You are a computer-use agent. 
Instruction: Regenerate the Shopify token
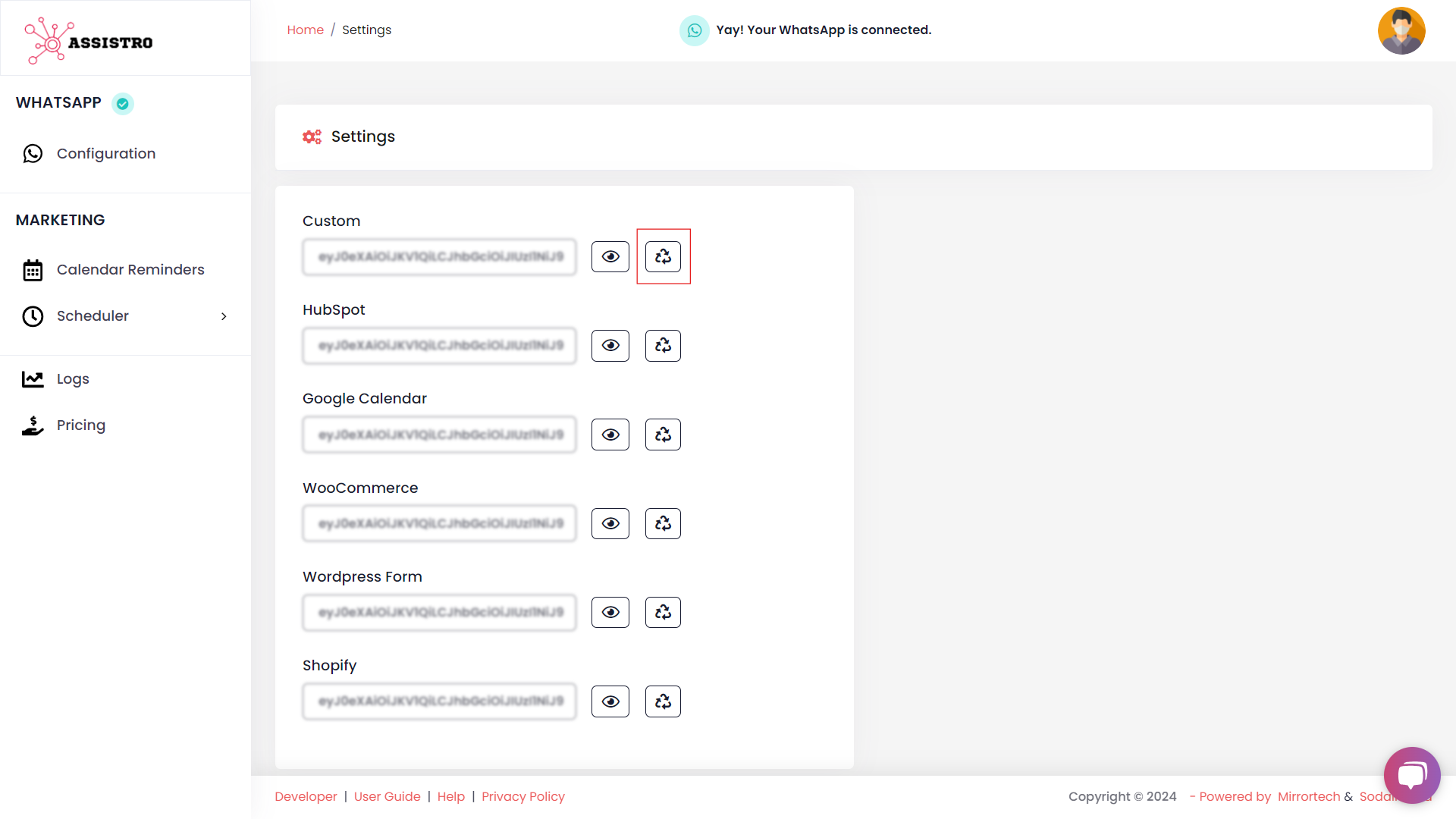coord(663,701)
